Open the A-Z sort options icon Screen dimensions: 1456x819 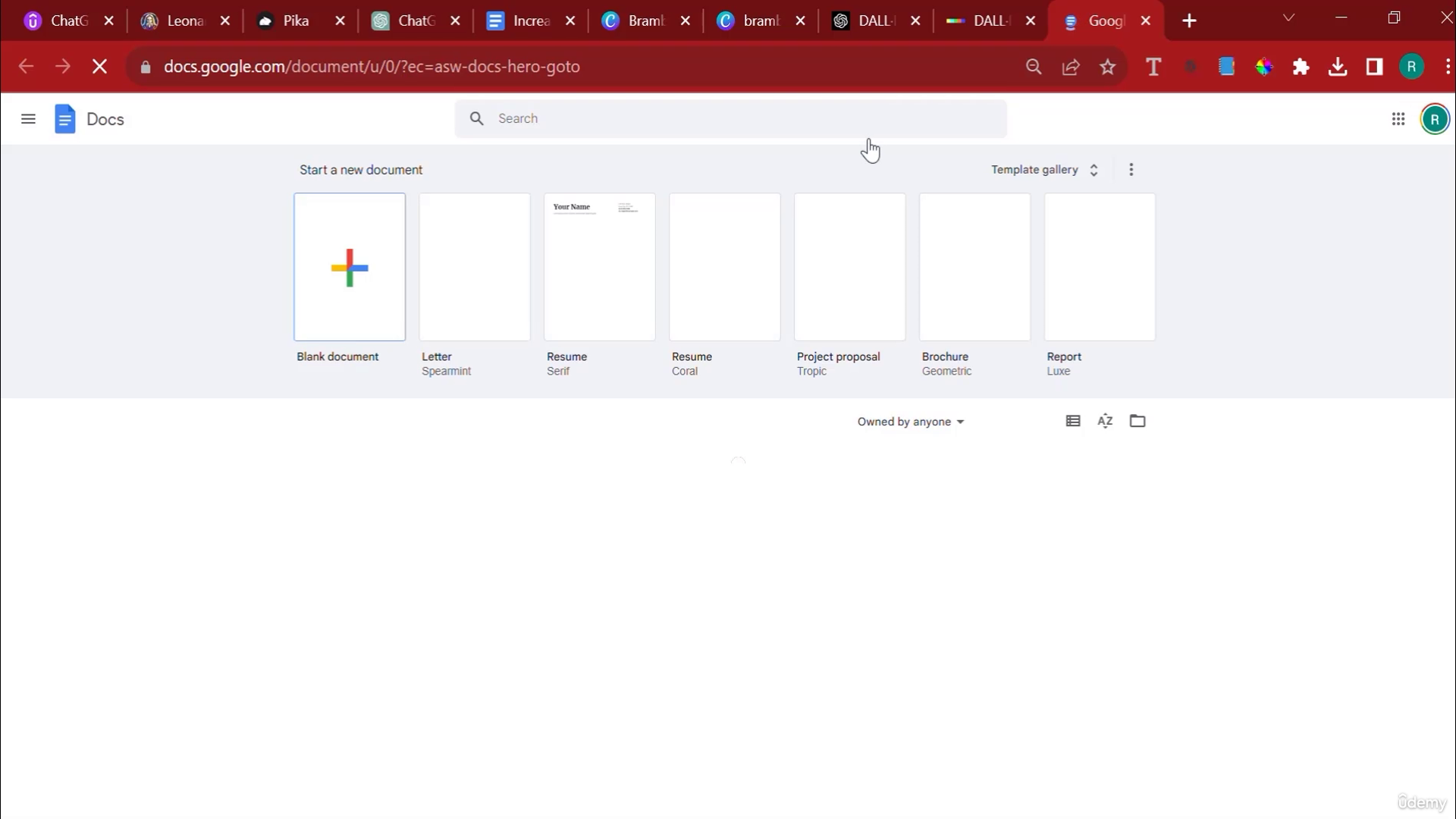click(1105, 421)
